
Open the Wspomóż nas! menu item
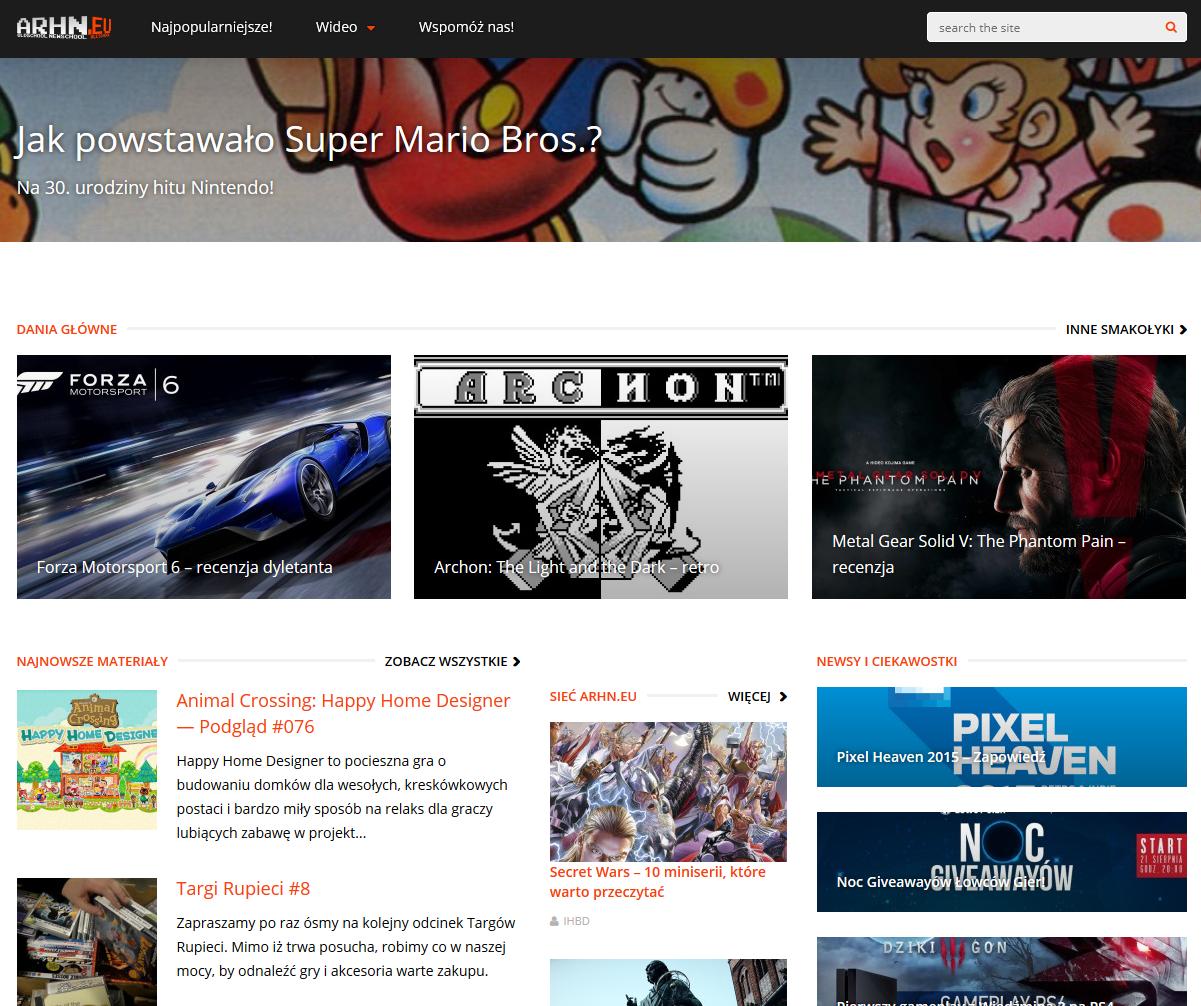click(466, 27)
